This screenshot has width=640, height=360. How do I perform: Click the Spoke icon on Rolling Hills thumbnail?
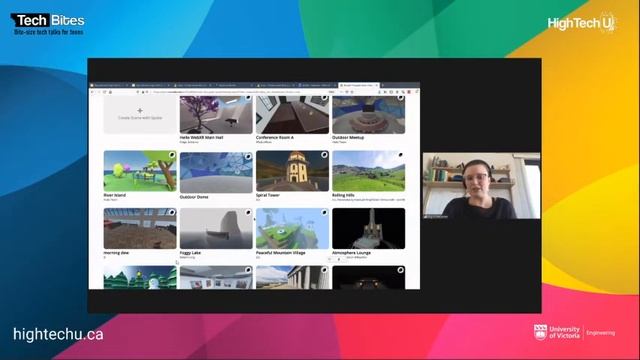[400, 155]
